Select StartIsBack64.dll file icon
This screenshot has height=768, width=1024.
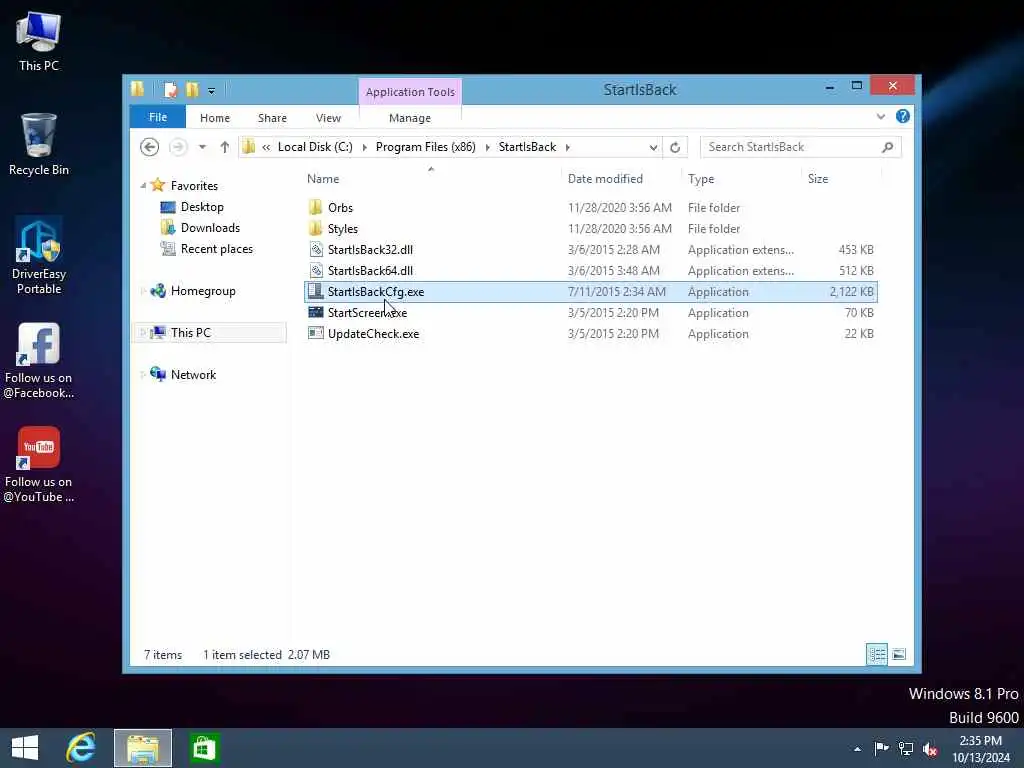(x=315, y=270)
